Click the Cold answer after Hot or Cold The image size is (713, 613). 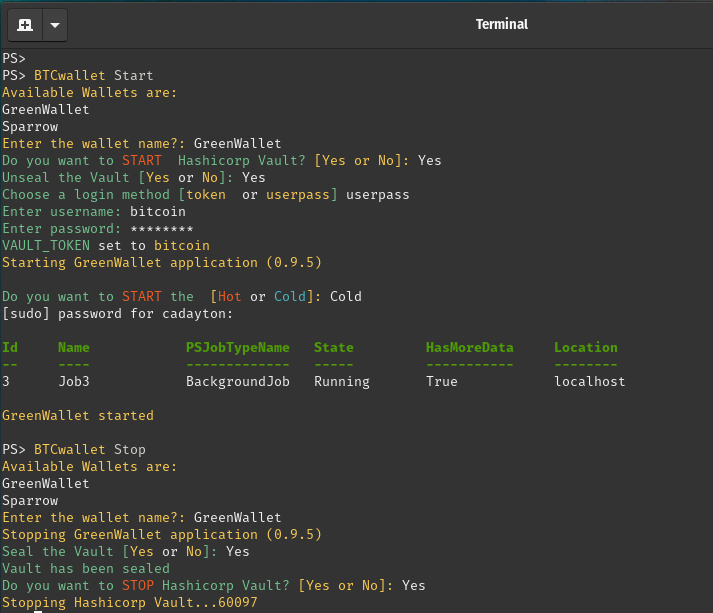(x=345, y=296)
